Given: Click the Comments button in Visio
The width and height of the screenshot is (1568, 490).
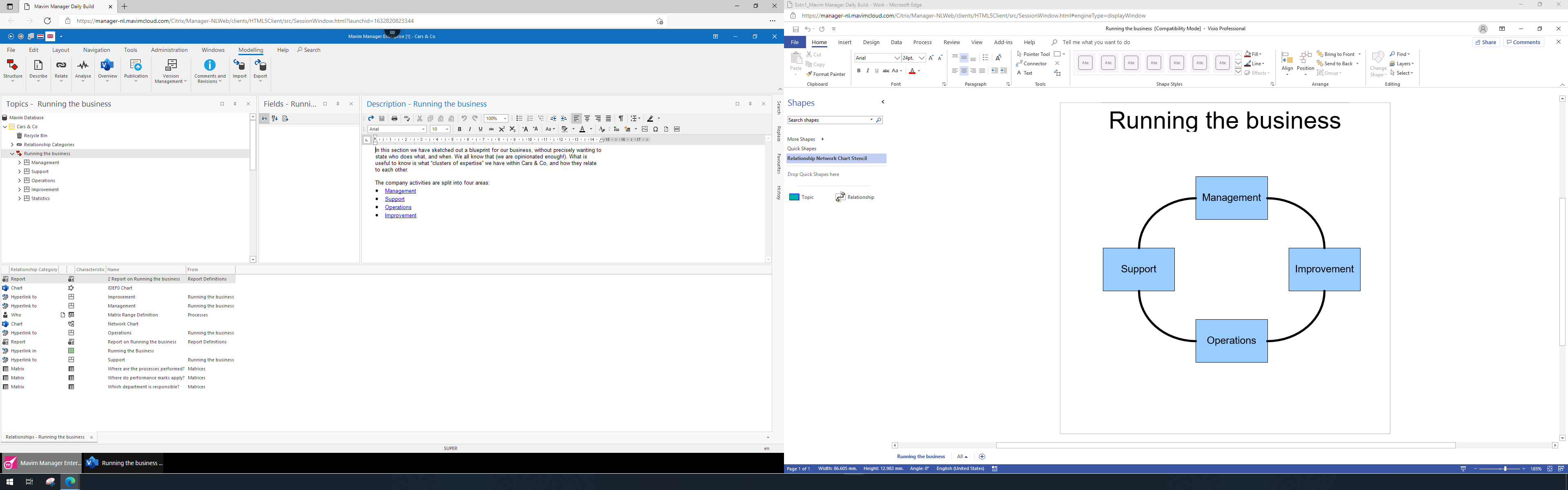Looking at the screenshot, I should pyautogui.click(x=1523, y=42).
